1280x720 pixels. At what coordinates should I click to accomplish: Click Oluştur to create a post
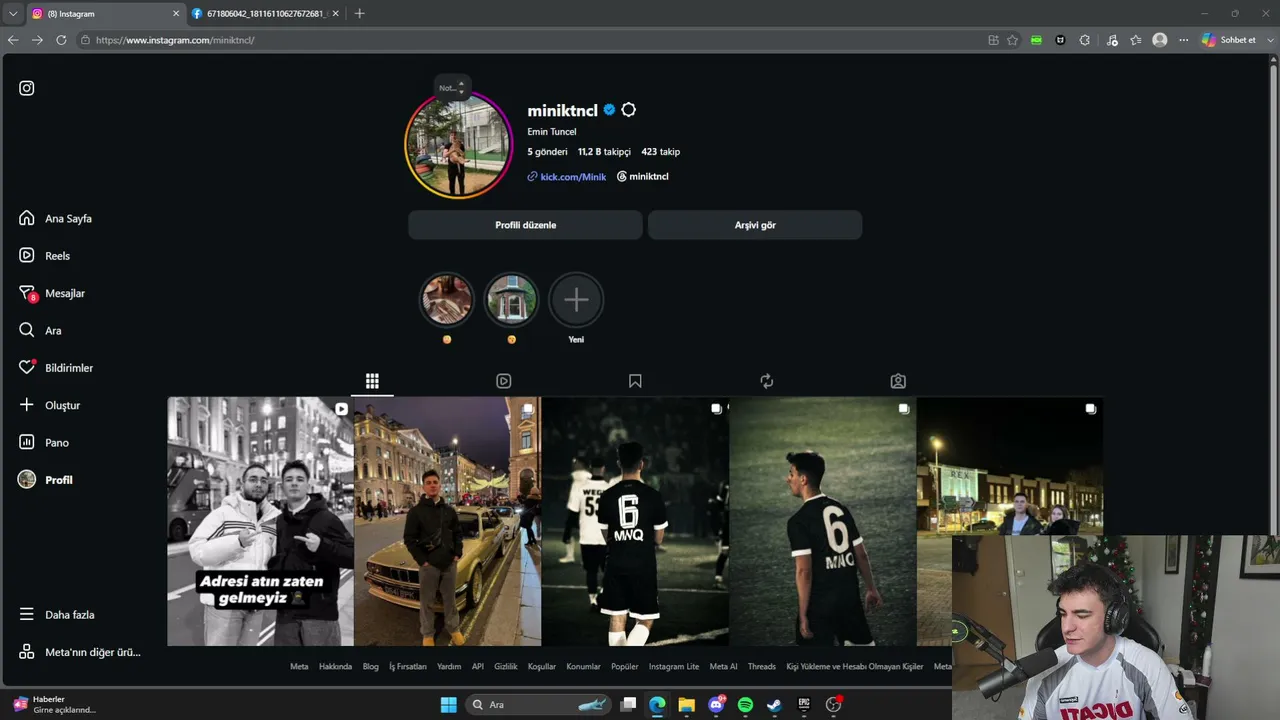click(x=49, y=405)
